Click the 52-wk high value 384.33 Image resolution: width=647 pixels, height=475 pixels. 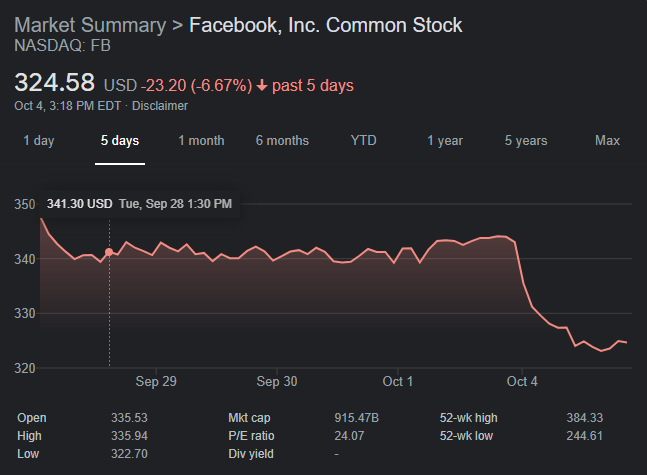point(586,417)
